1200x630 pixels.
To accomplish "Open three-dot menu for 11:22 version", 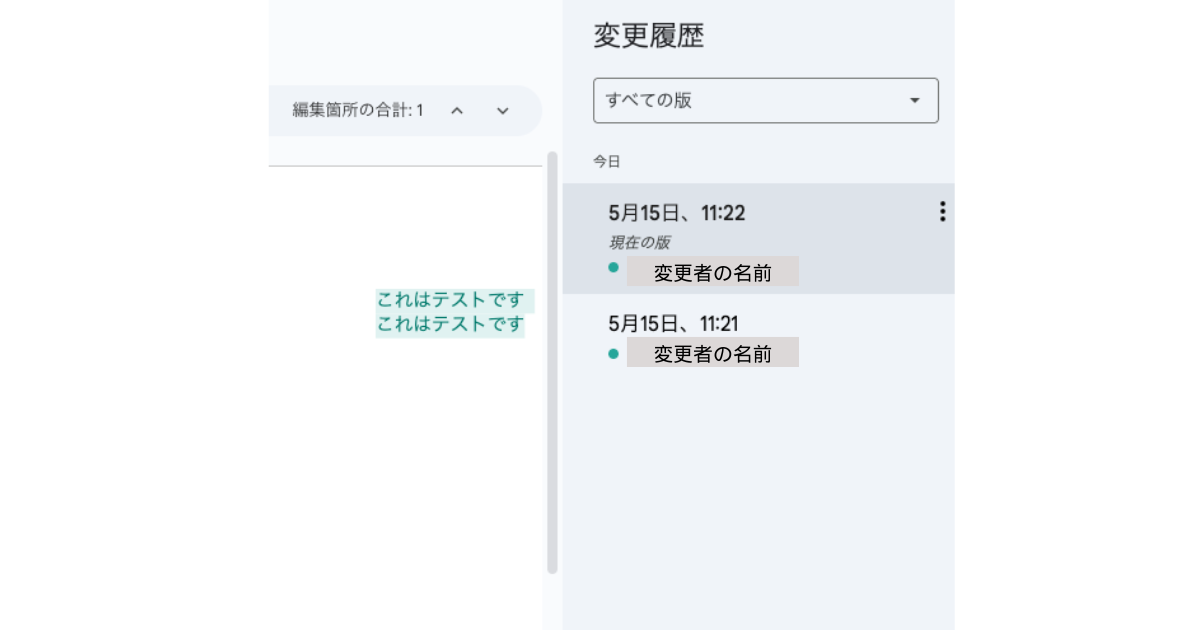I will click(x=941, y=212).
